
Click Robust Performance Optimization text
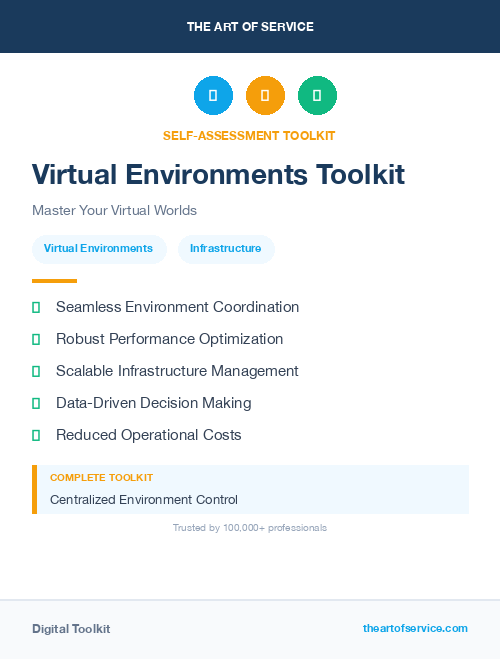[x=169, y=339]
